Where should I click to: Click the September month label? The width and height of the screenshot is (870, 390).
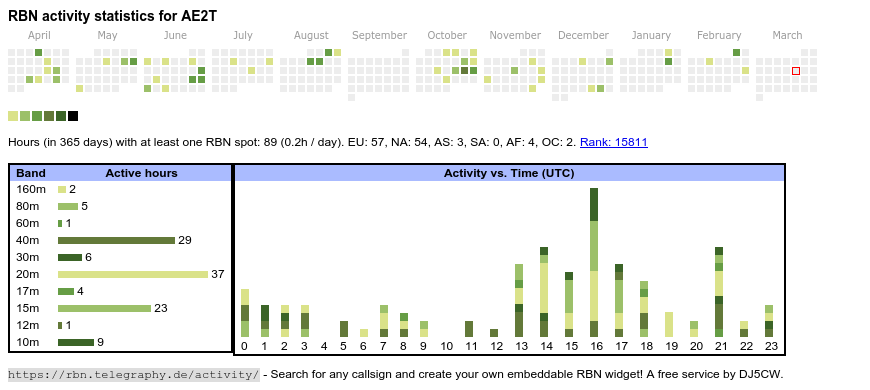coord(380,36)
